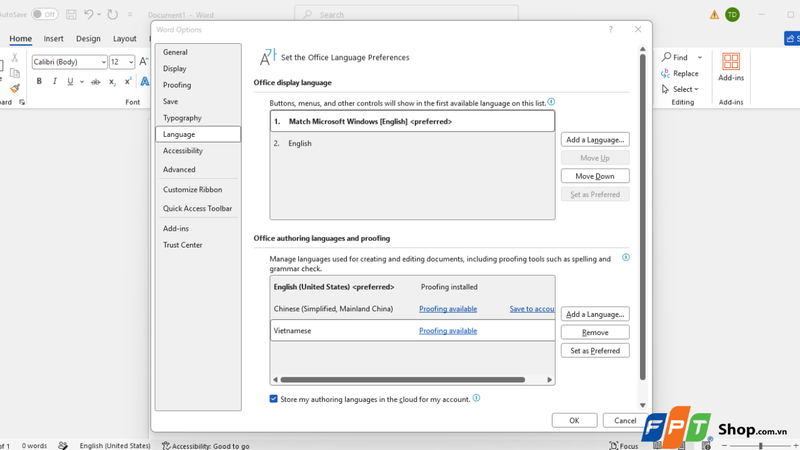Viewport: 800px width, 450px height.
Task: Click the zoom slider in status bar
Action: click(x=760, y=446)
